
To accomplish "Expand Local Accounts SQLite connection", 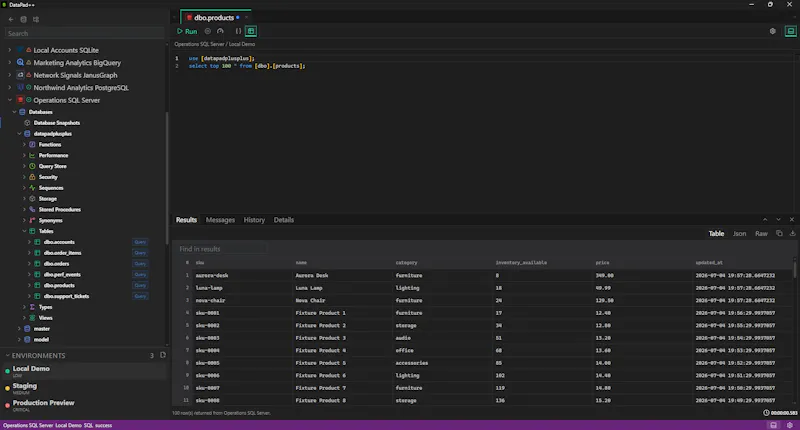I will 9,50.
